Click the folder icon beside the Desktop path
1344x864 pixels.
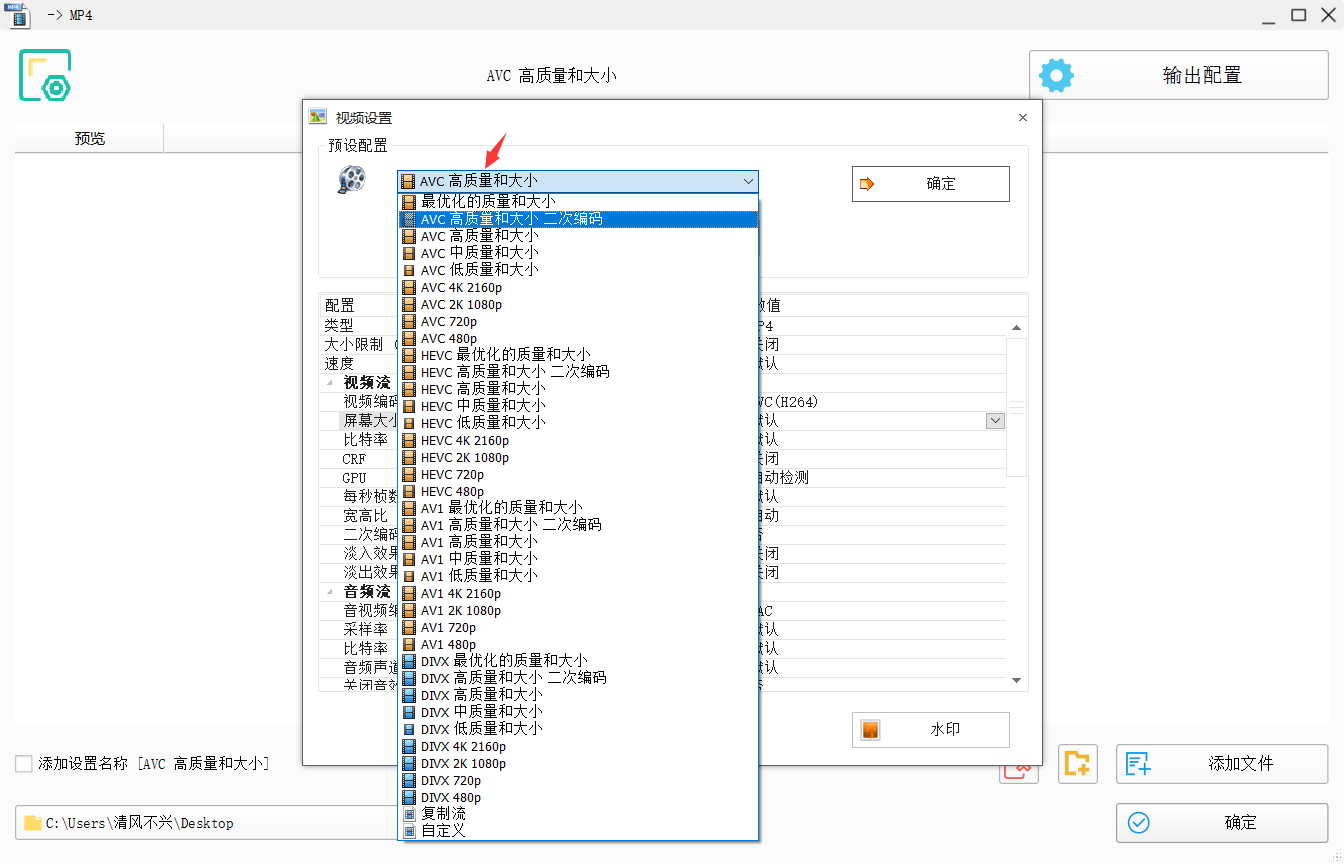(33, 823)
